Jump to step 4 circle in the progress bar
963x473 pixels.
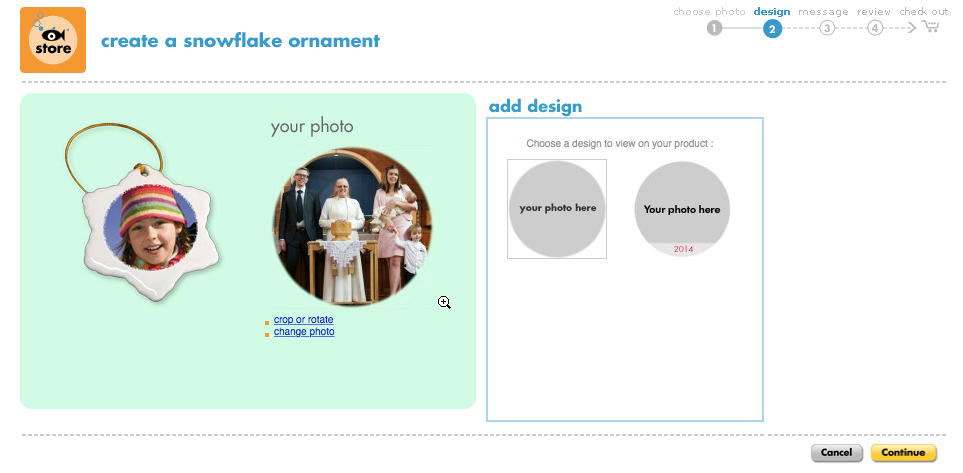point(875,28)
